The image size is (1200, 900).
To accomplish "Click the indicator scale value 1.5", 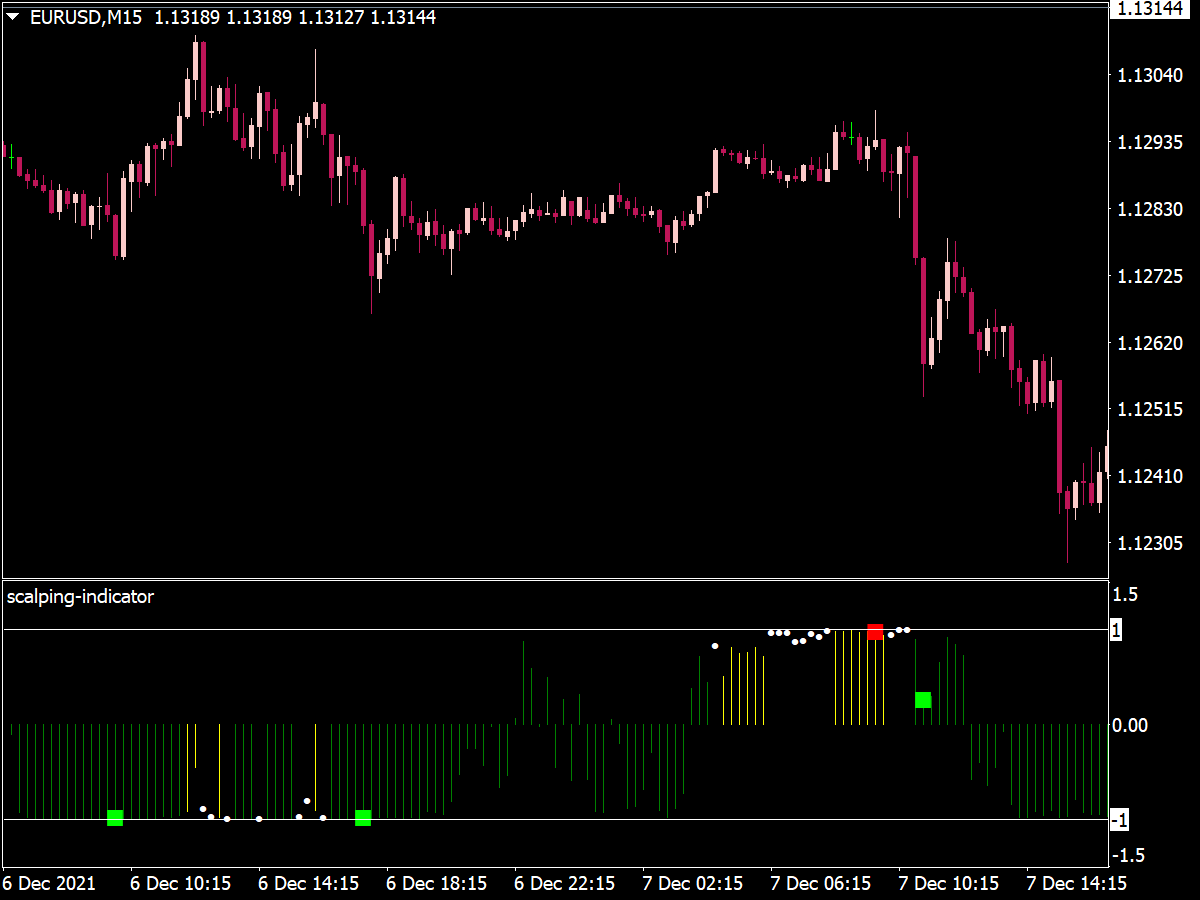I will [x=1125, y=595].
